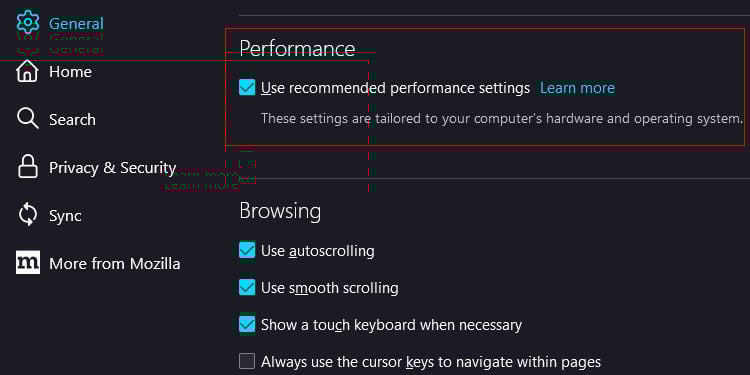Uncheck Use recommended performance settings checkbox
750x375 pixels.
pyautogui.click(x=247, y=88)
